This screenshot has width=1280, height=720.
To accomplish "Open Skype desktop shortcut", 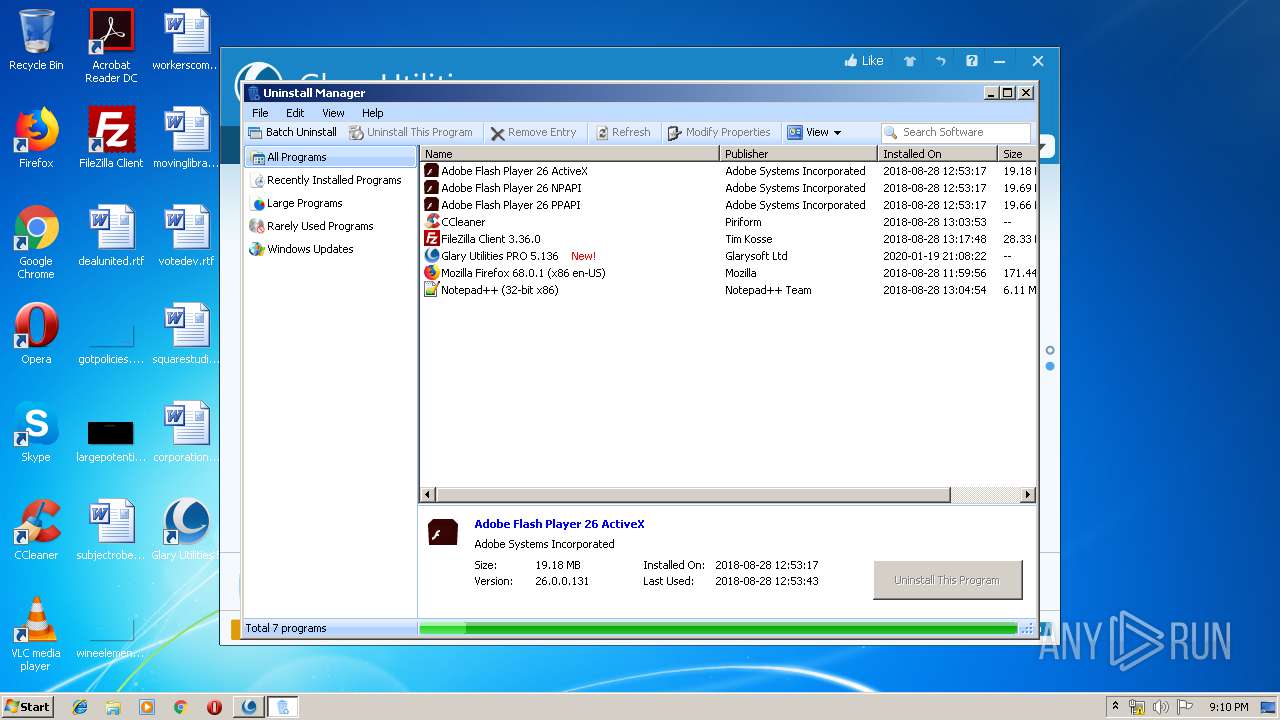I will coord(36,432).
